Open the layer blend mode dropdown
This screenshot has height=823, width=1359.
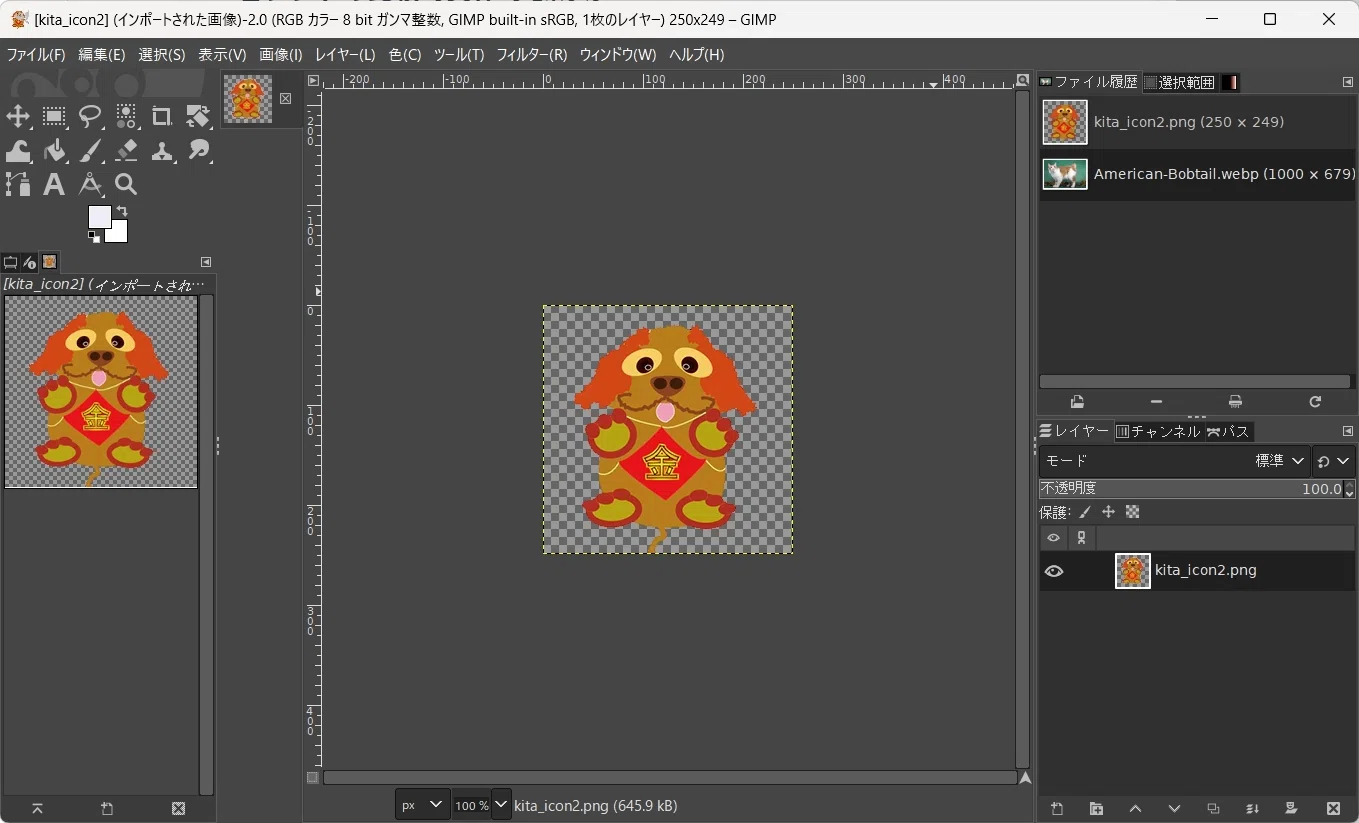click(1174, 461)
